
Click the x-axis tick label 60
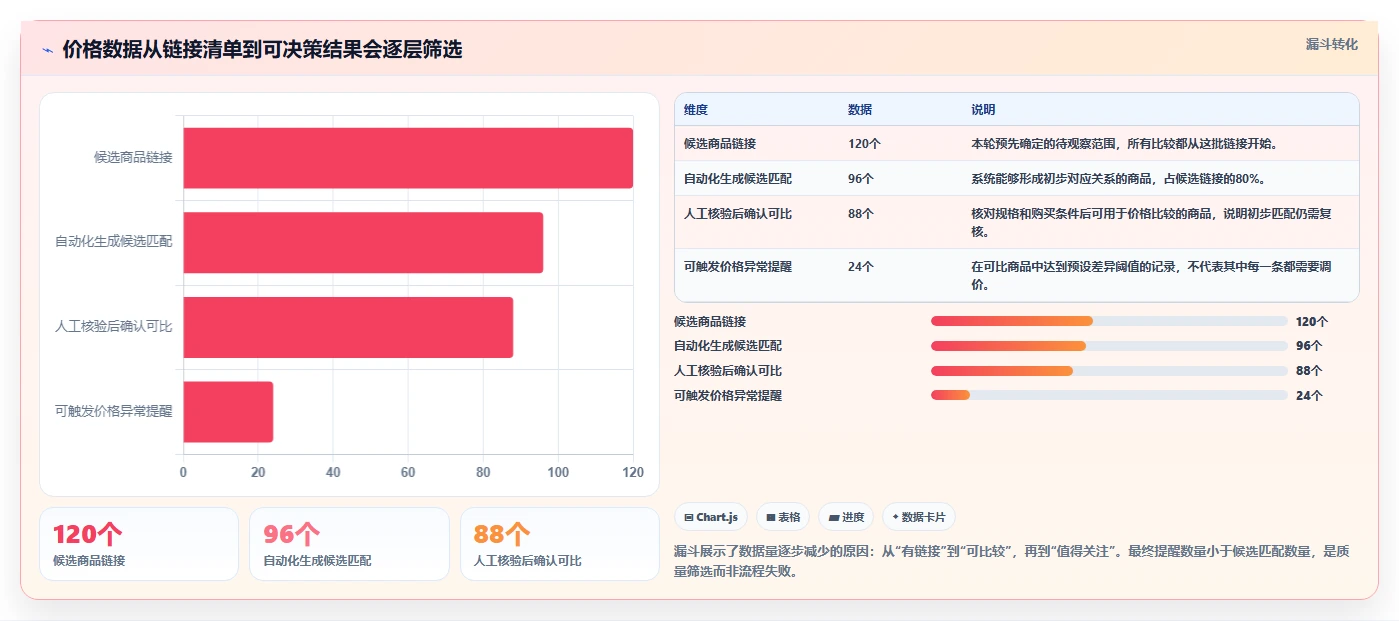click(x=408, y=472)
